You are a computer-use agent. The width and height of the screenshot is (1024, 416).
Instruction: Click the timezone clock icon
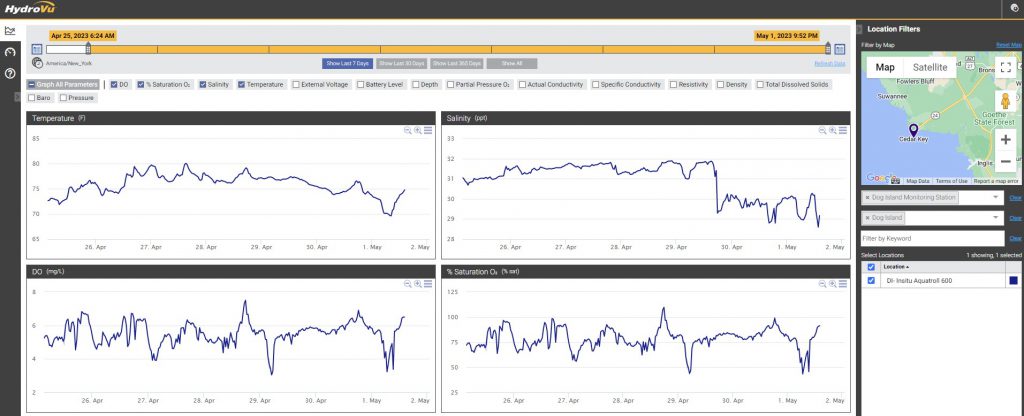(37, 62)
